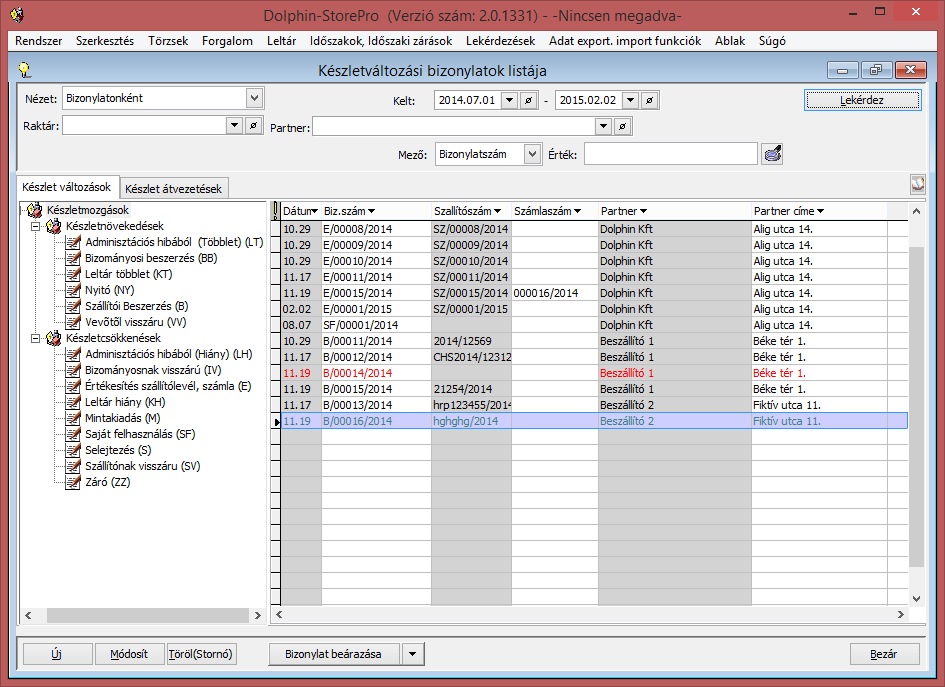Open the Partner dropdown list
The width and height of the screenshot is (945, 687).
pos(603,126)
